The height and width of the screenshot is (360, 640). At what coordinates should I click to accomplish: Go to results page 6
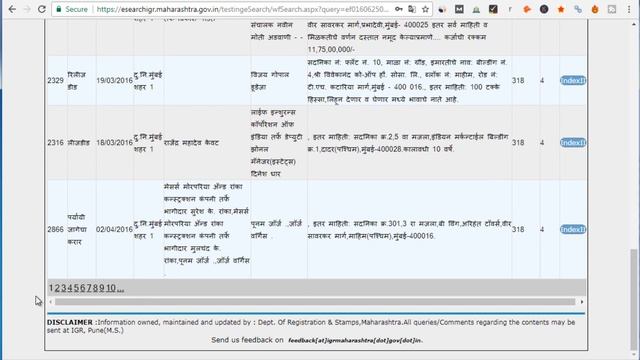pos(82,288)
